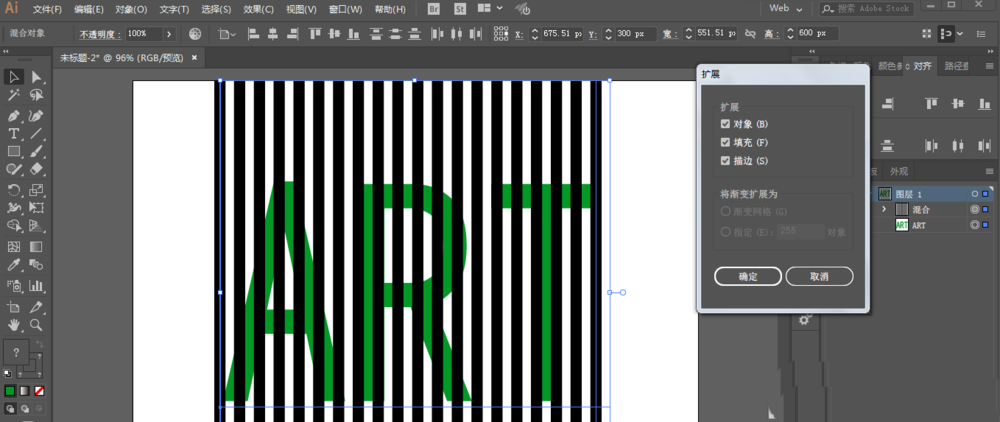Open the align-to options dropdown arrow
Viewport: 1000px width, 422px height.
[959, 33]
